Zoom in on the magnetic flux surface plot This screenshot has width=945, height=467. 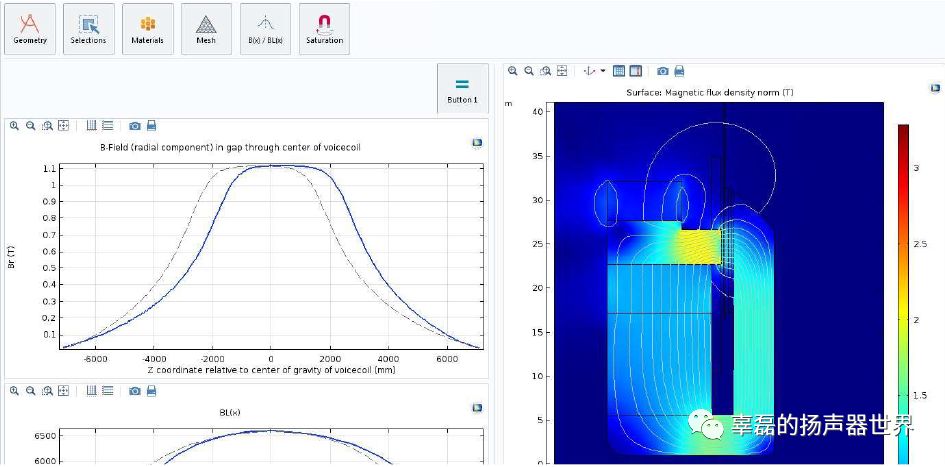click(513, 71)
